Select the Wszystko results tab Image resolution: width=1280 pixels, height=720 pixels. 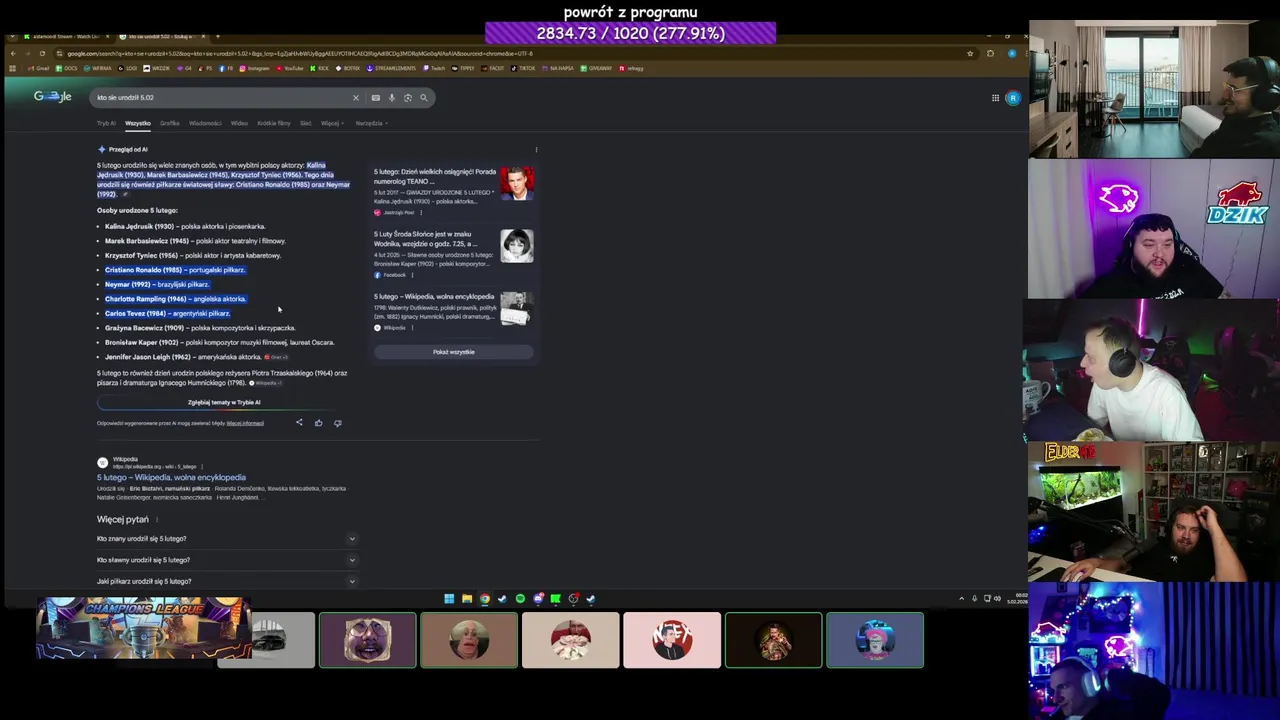(138, 123)
